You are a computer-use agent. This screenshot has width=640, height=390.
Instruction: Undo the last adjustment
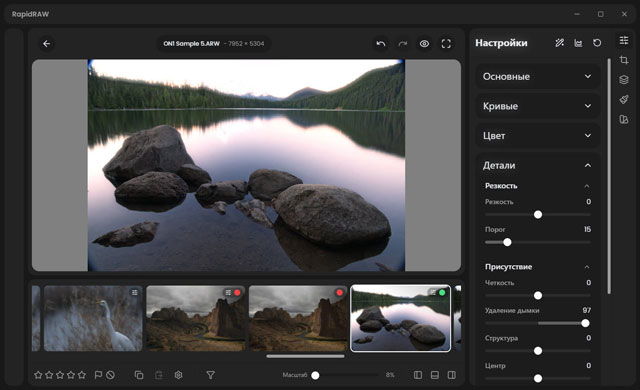(381, 44)
